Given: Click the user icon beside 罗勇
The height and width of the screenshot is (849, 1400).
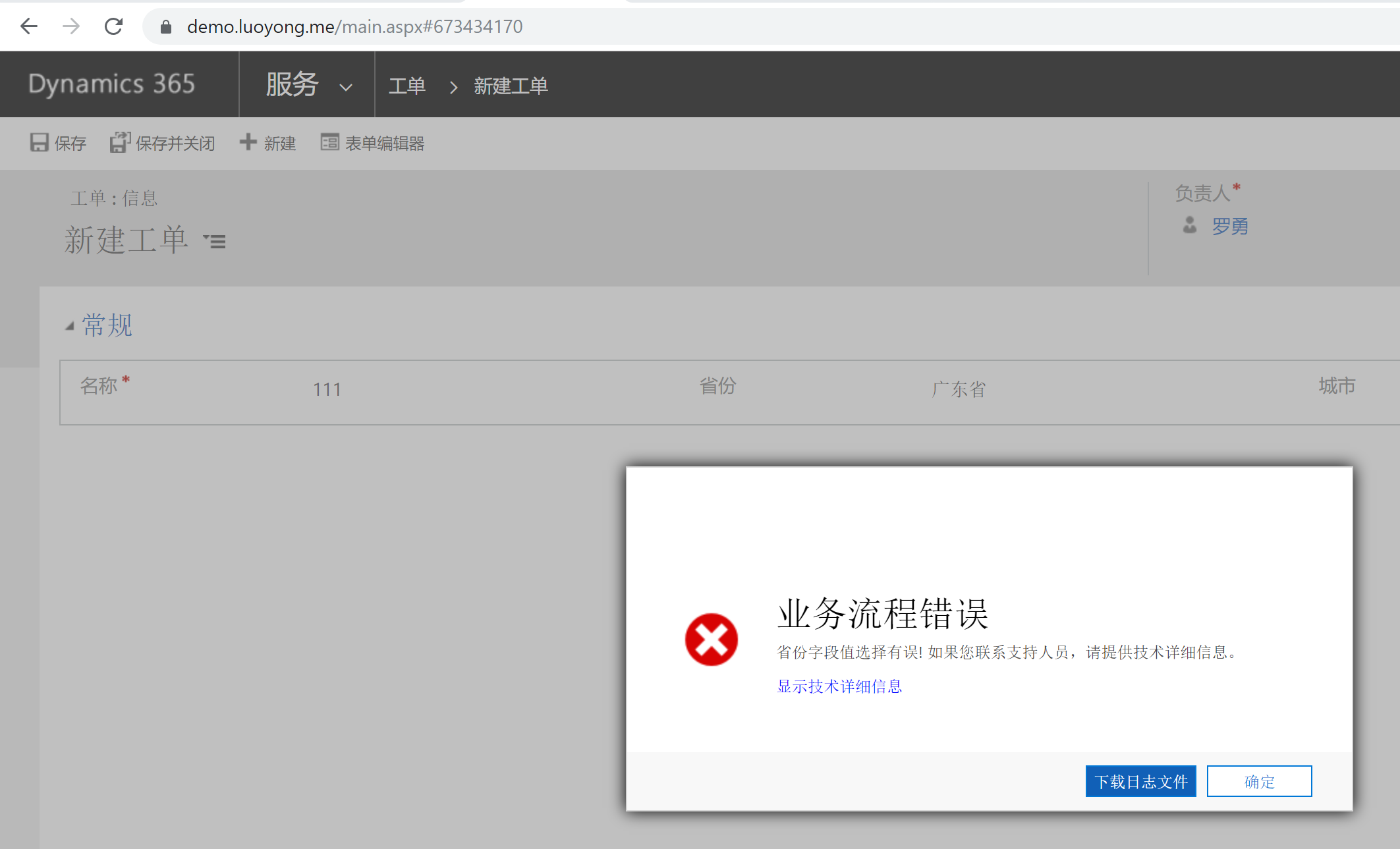Looking at the screenshot, I should pyautogui.click(x=1189, y=225).
